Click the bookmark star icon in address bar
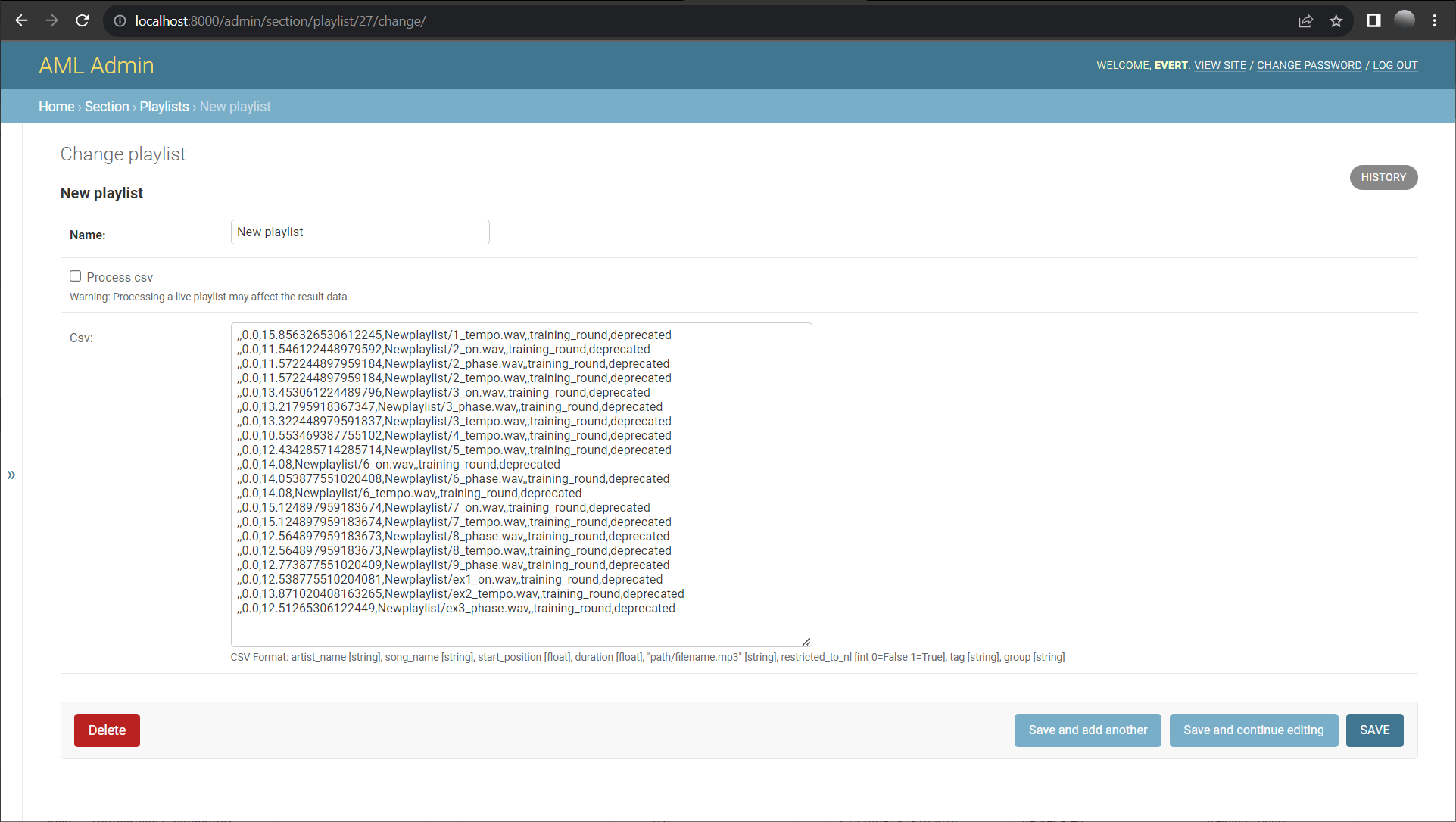The height and width of the screenshot is (822, 1456). tap(1337, 20)
